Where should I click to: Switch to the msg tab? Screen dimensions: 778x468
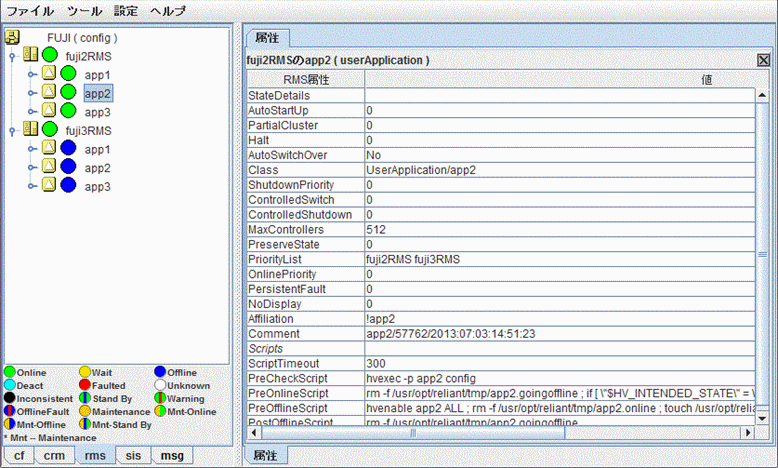(x=172, y=456)
